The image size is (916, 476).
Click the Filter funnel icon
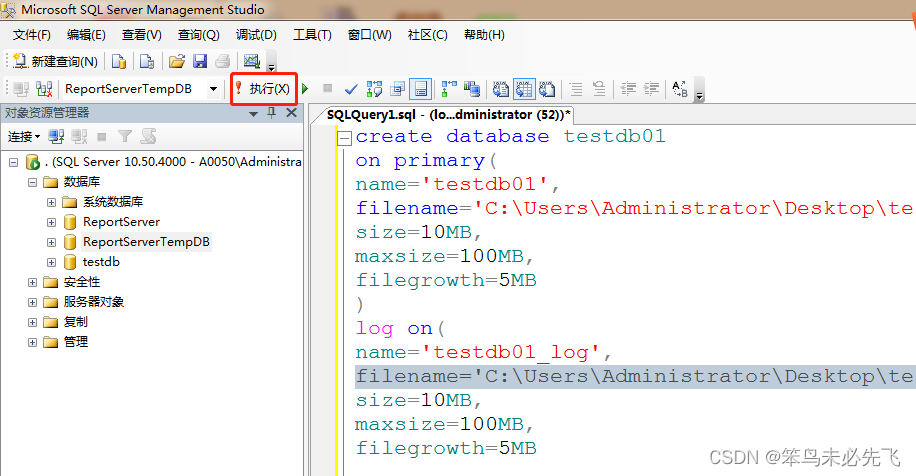(x=124, y=137)
